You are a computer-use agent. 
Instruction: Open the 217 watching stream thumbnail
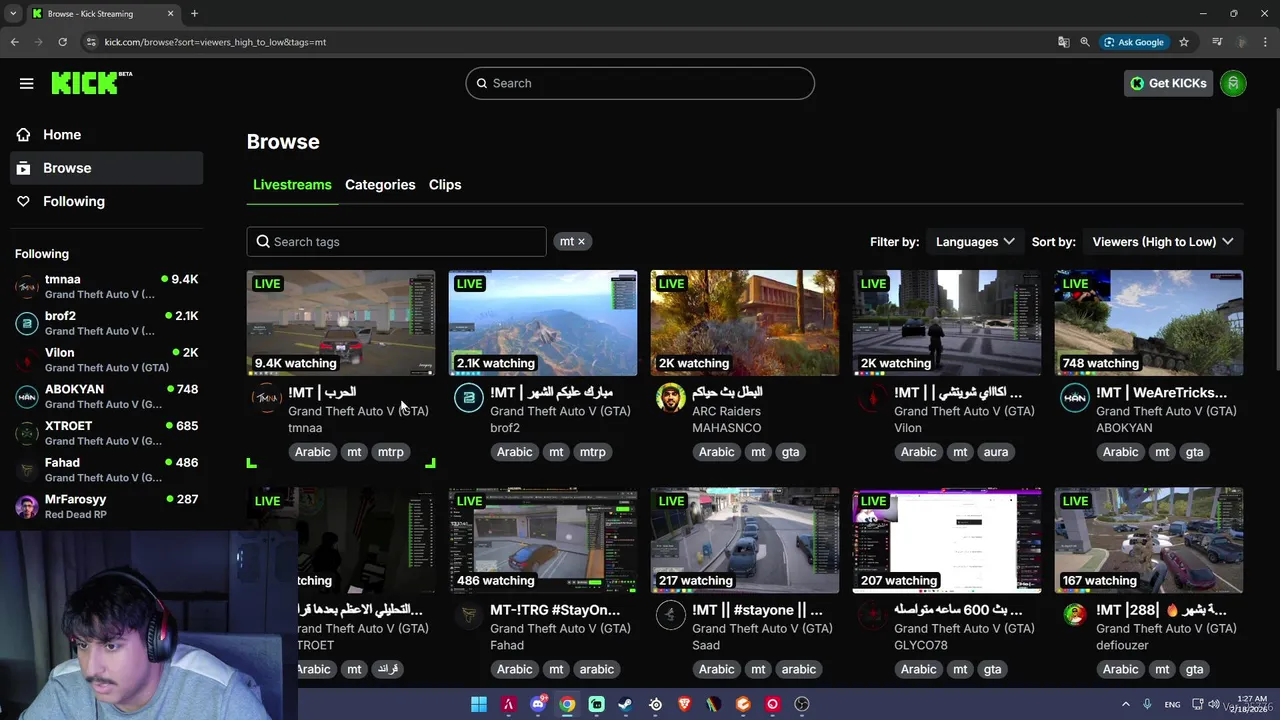745,540
